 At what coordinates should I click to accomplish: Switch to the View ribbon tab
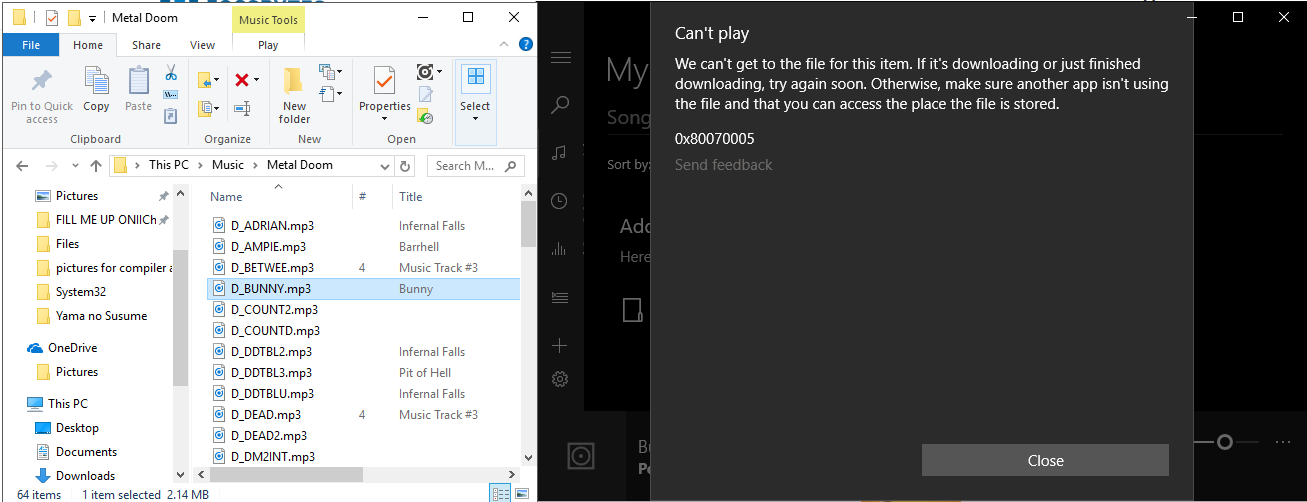pos(203,45)
